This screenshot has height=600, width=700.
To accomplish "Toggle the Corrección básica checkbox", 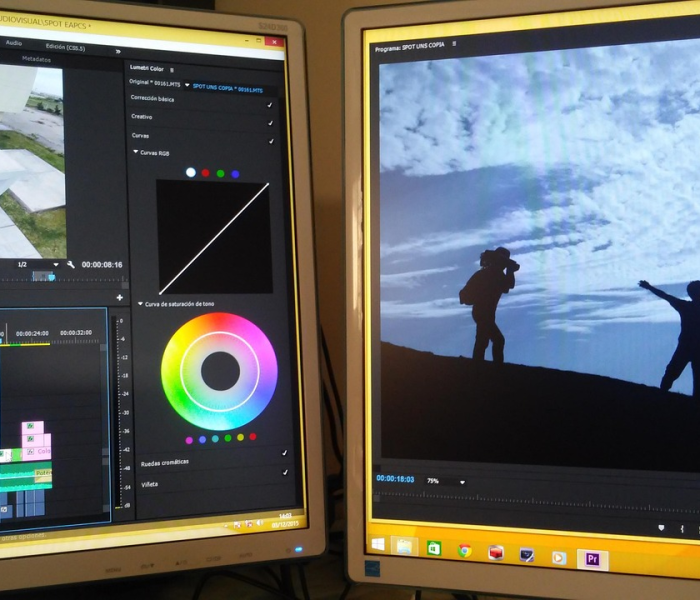I will point(270,101).
